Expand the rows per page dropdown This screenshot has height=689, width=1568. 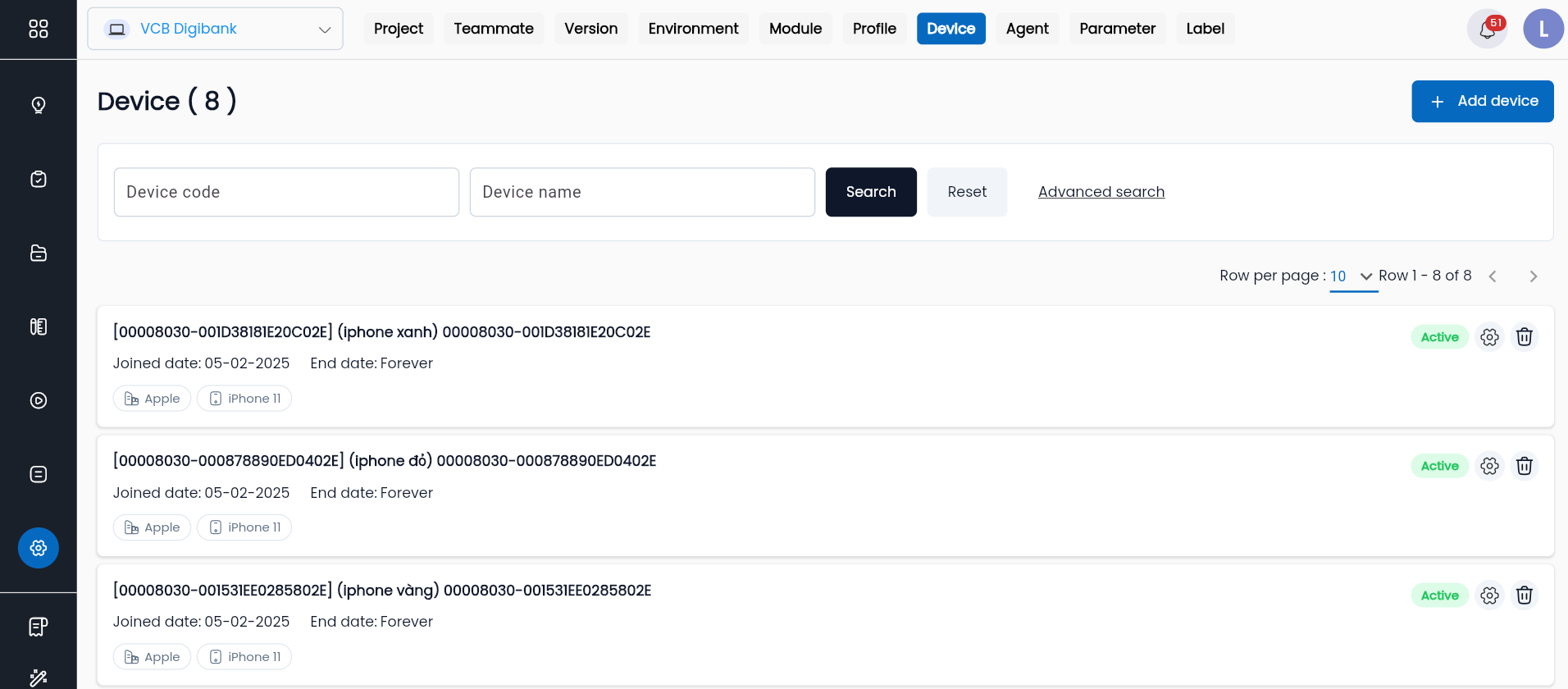[x=1352, y=276]
